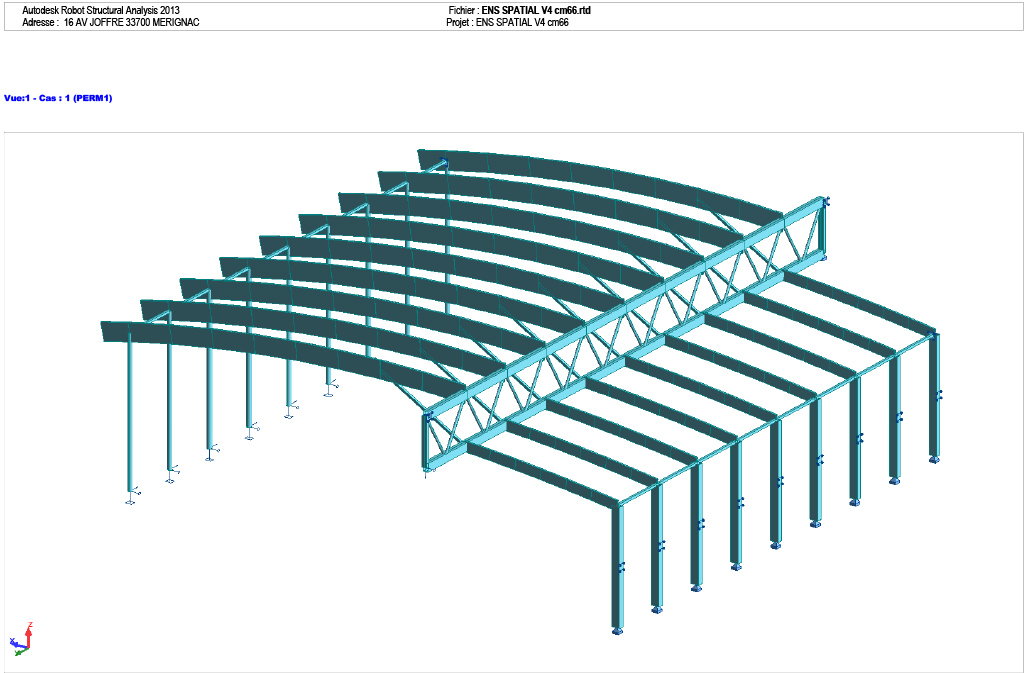Select base support of front-most right column
1024x673 pixels.
click(617, 631)
